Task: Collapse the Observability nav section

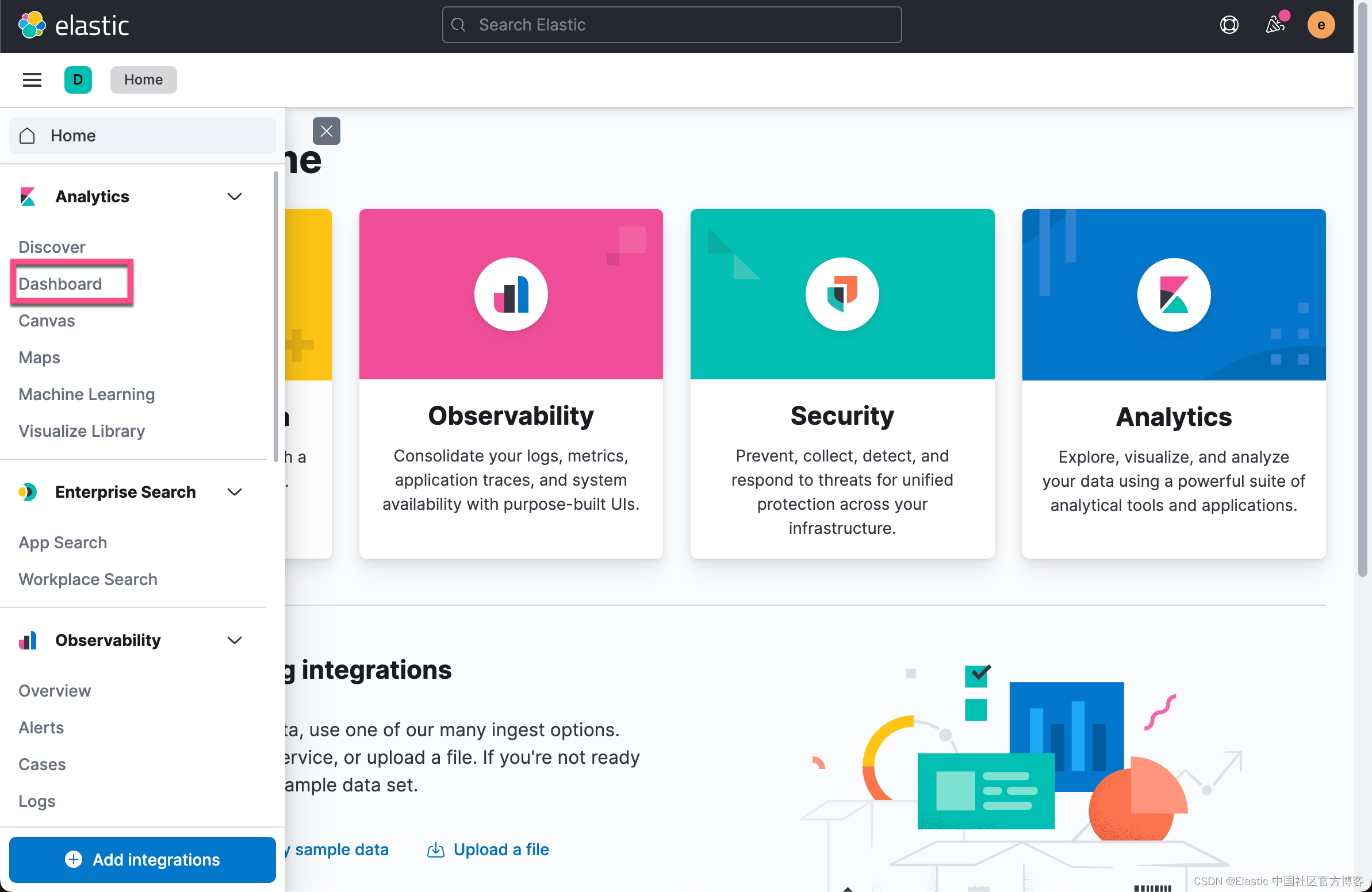Action: tap(234, 640)
